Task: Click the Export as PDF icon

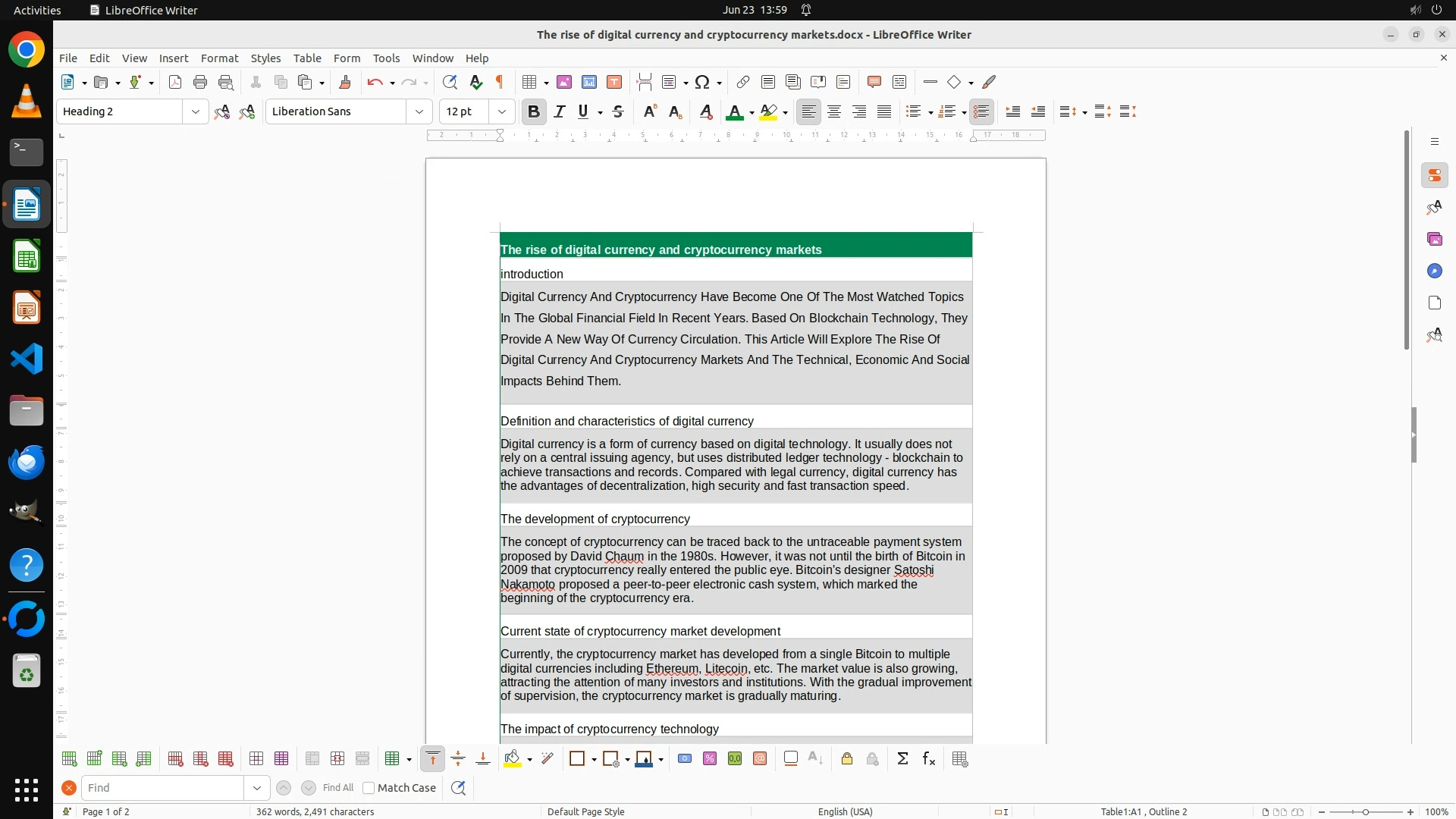Action: pos(175,83)
